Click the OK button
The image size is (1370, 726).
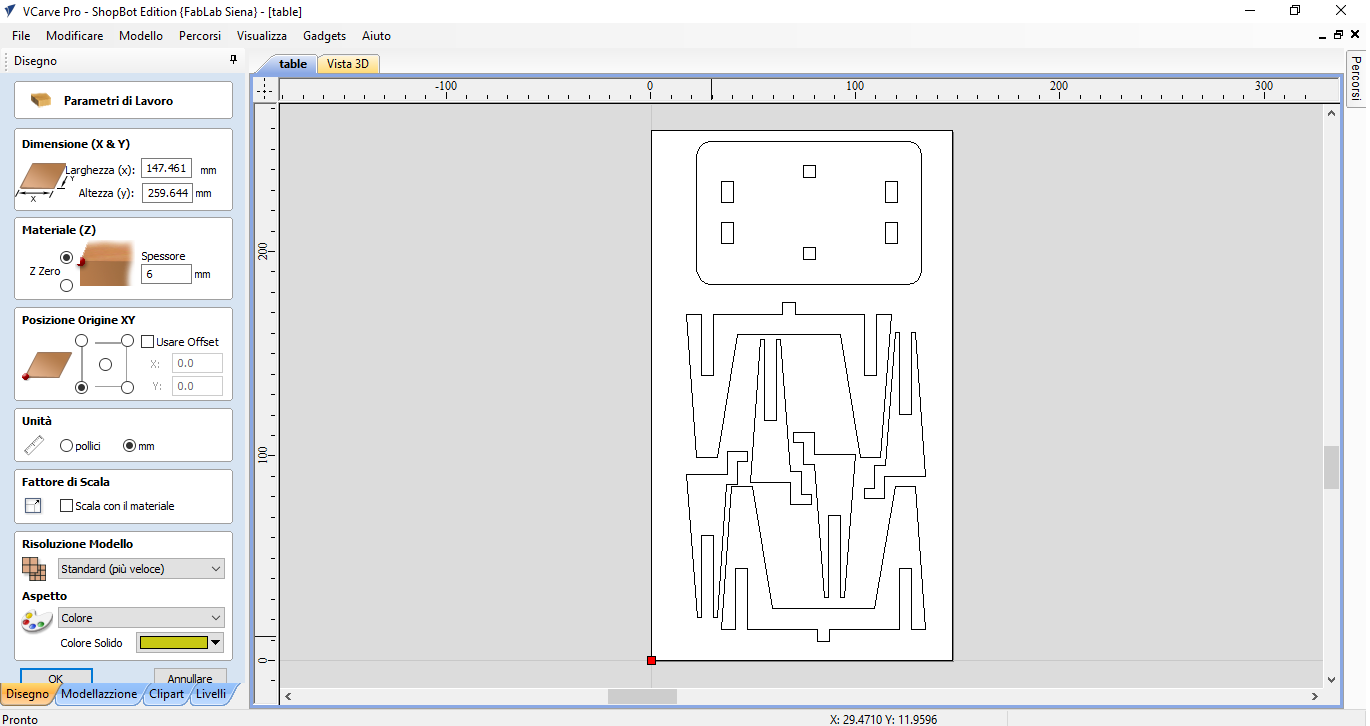55,679
